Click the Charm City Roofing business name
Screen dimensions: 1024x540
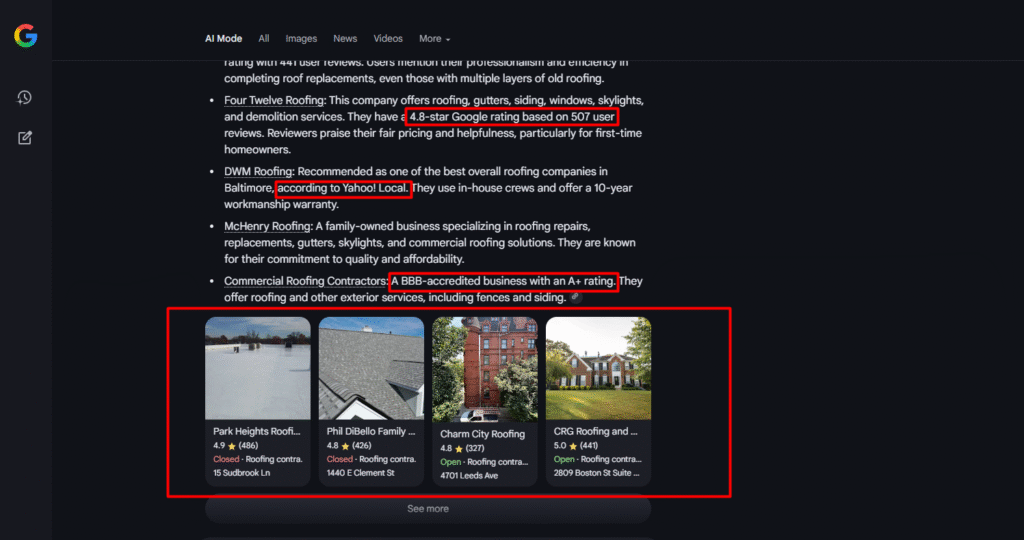pos(482,434)
